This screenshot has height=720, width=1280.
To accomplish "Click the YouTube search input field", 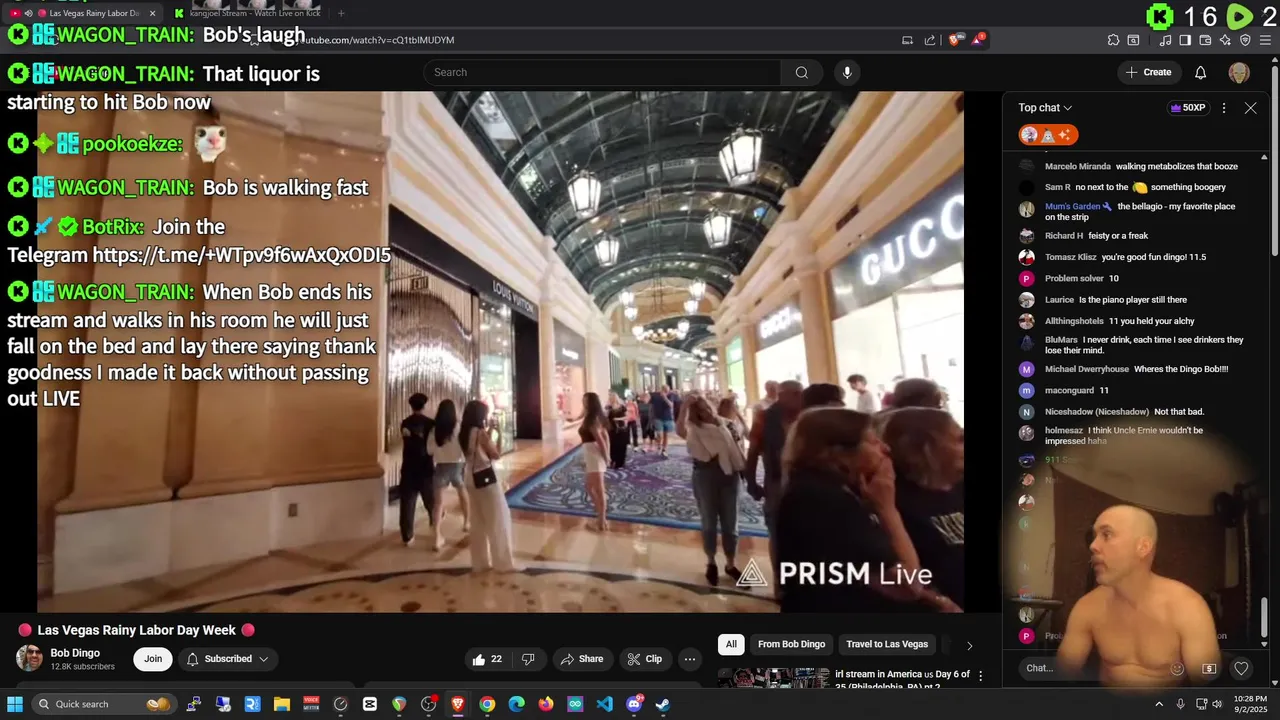I will [602, 72].
